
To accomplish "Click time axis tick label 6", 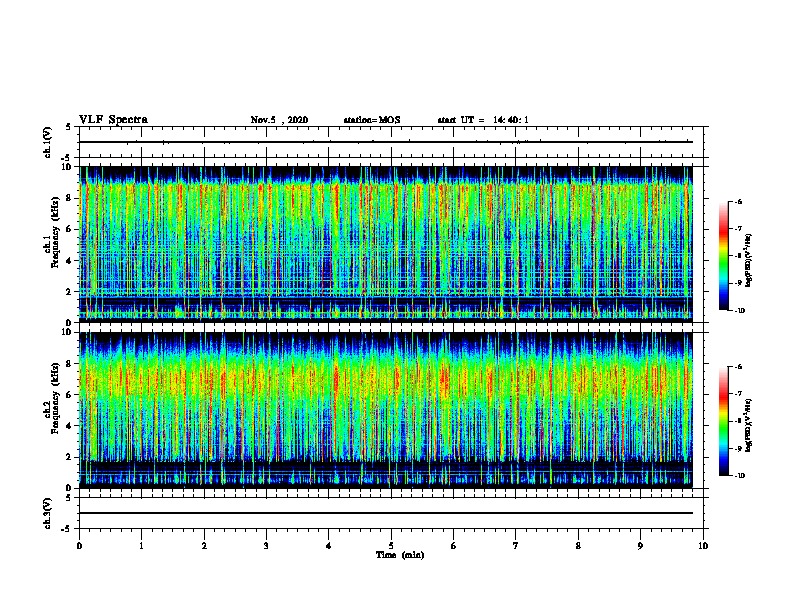I will (x=453, y=546).
